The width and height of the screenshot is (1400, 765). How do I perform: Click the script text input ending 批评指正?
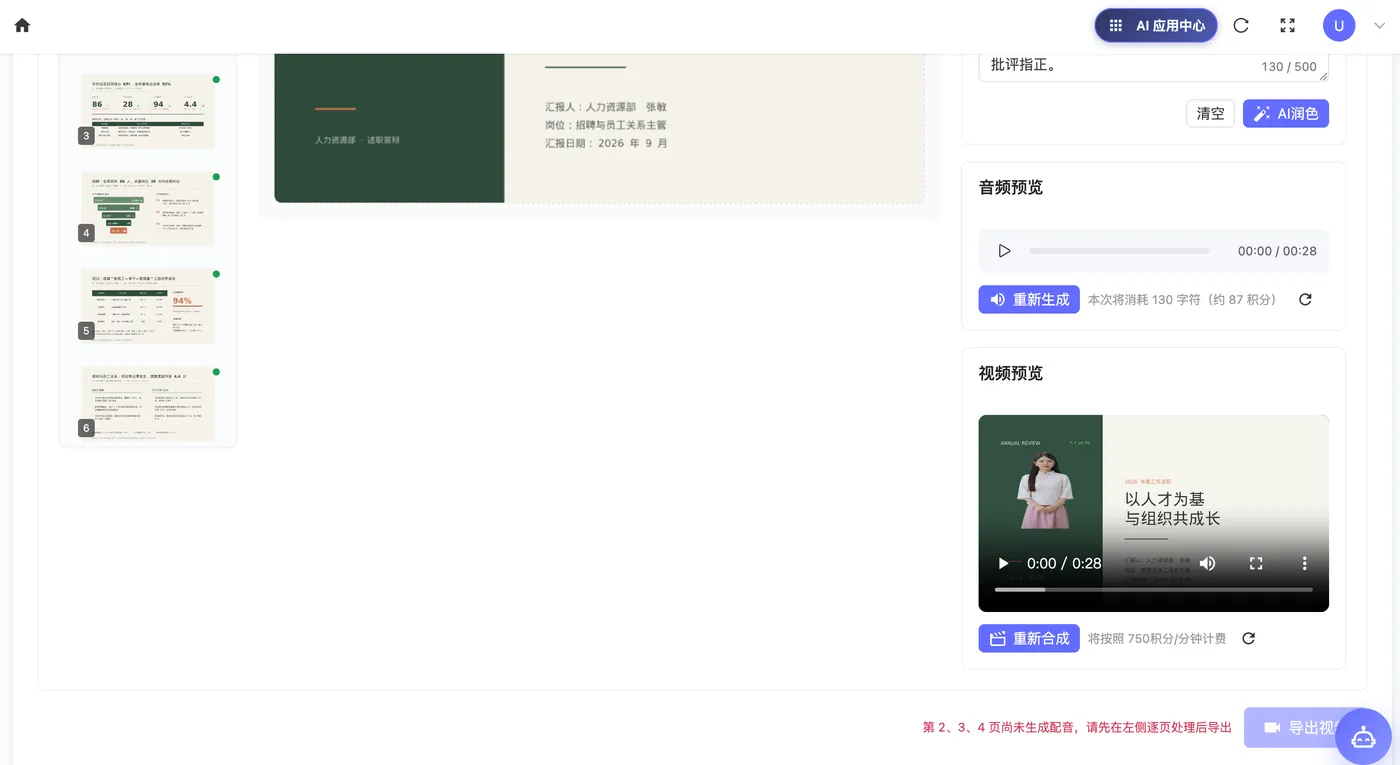tap(1153, 66)
